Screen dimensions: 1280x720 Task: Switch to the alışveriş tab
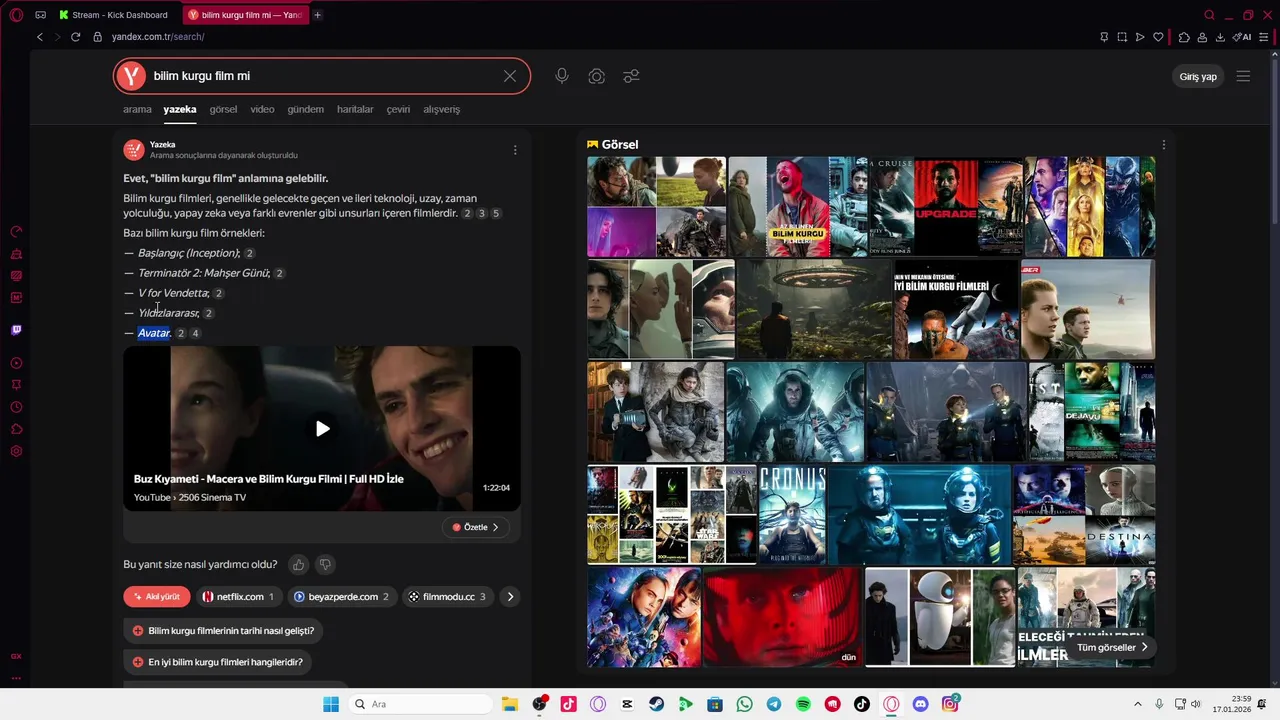pyautogui.click(x=441, y=109)
